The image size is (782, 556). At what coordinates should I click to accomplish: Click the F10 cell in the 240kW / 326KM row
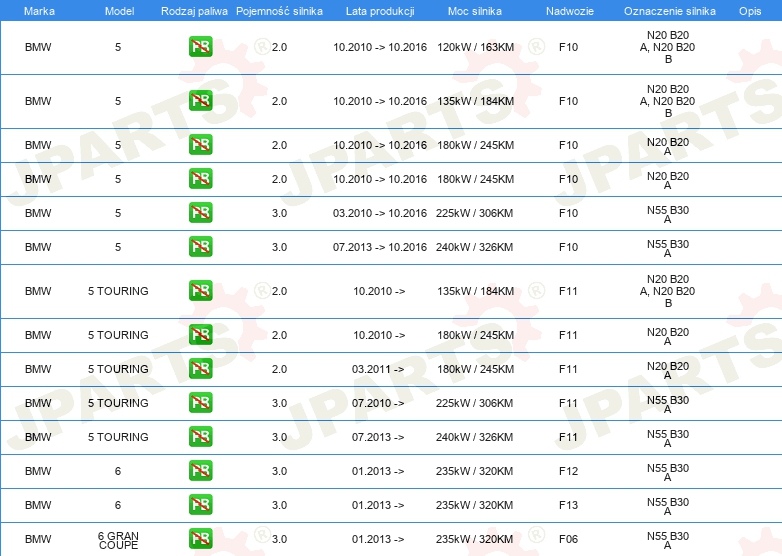coord(569,247)
